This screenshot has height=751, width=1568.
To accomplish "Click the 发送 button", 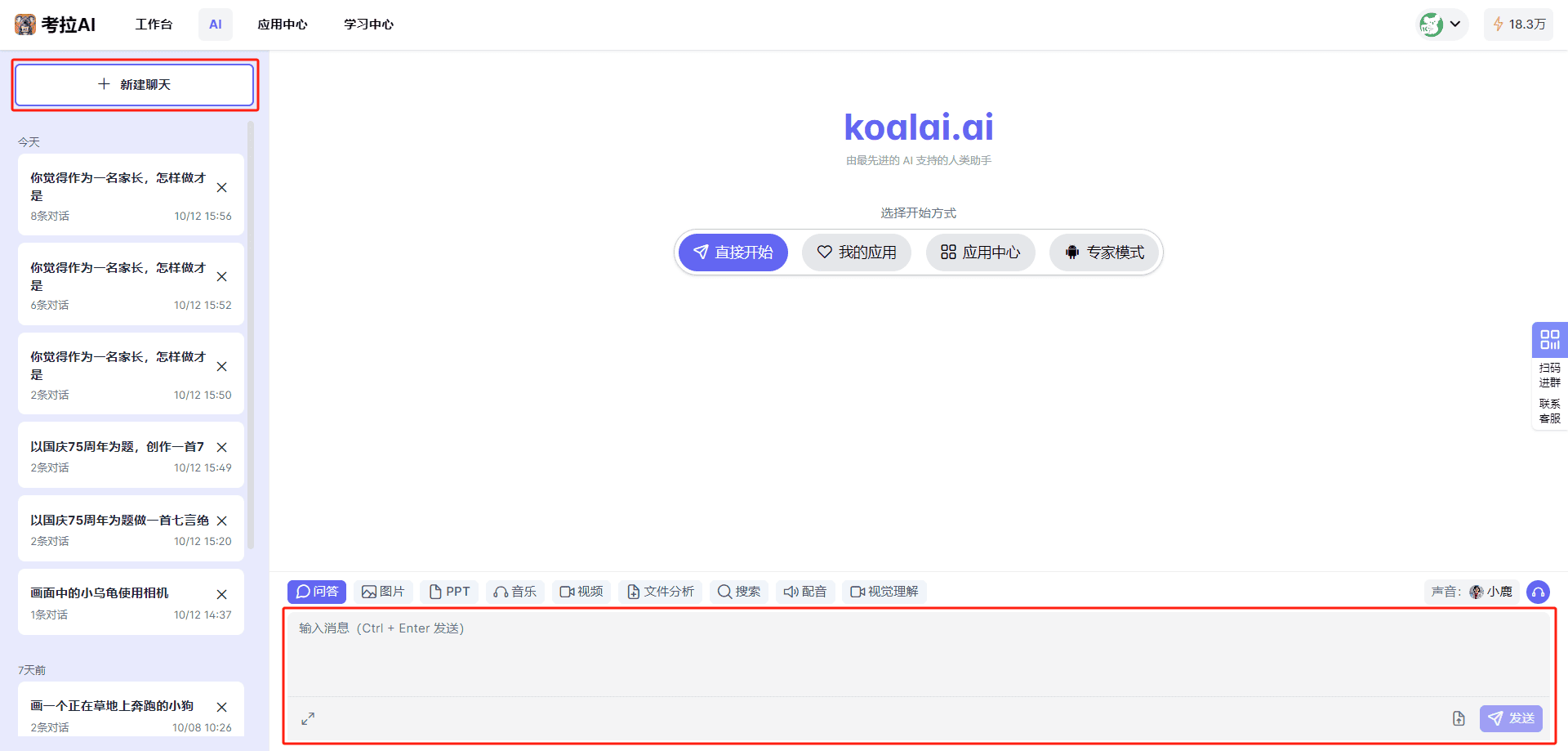I will pos(1511,718).
